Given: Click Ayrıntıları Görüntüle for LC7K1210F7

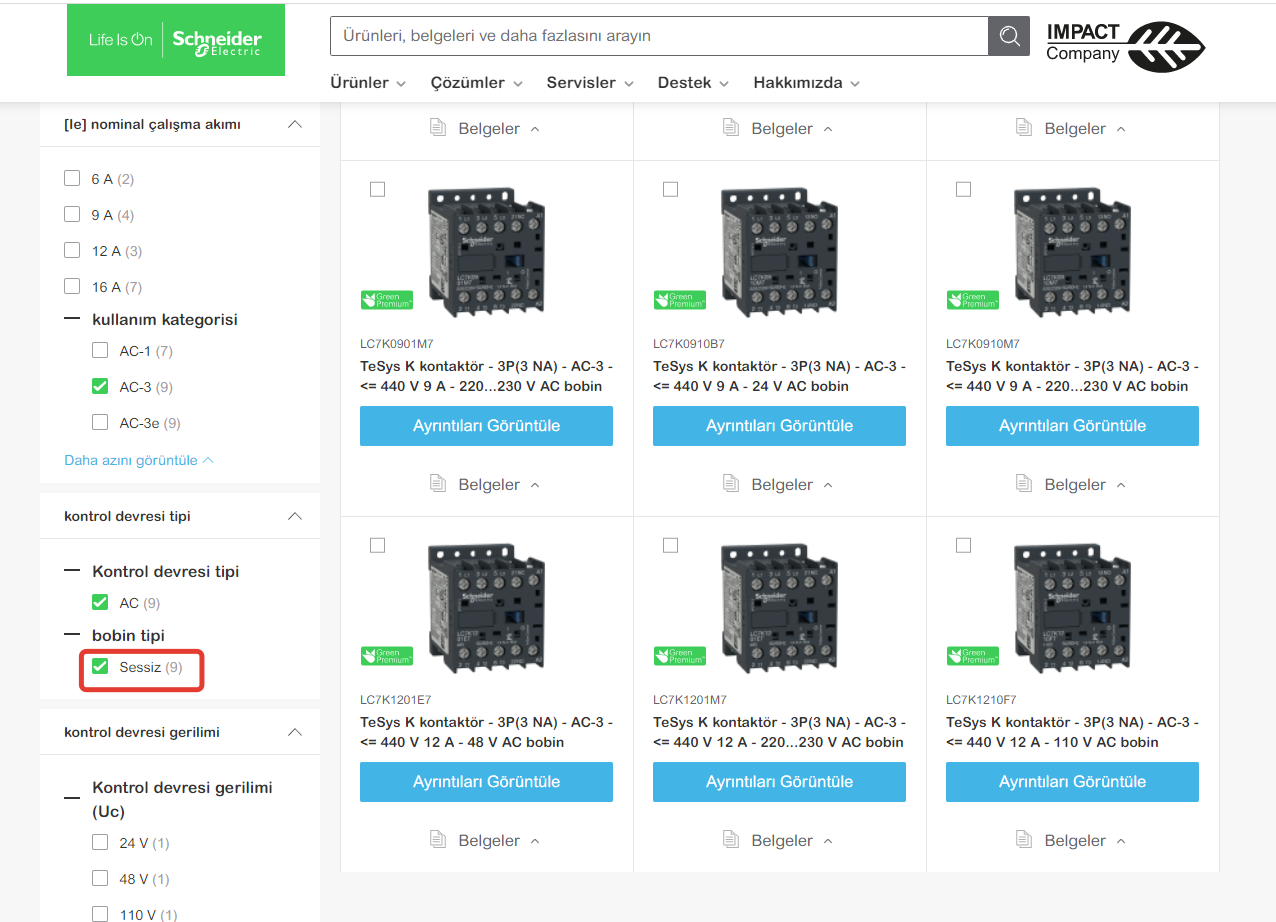Looking at the screenshot, I should [x=1072, y=781].
